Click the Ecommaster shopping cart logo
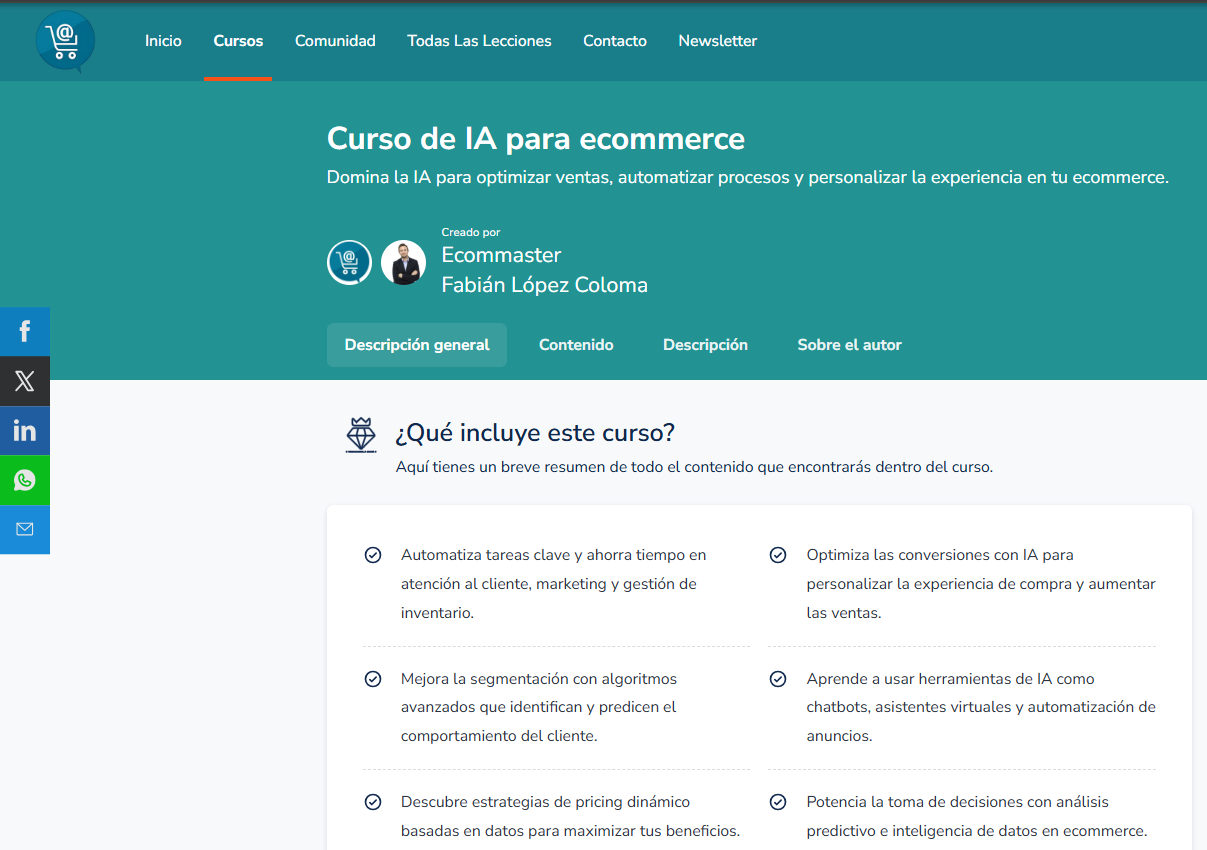Viewport: 1207px width, 850px height. (65, 41)
